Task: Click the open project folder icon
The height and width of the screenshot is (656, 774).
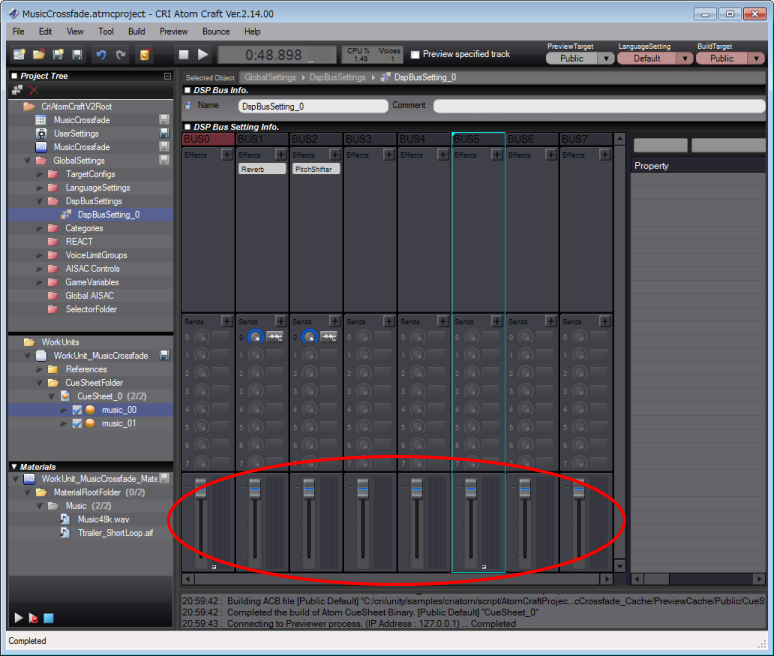Action: [x=38, y=55]
